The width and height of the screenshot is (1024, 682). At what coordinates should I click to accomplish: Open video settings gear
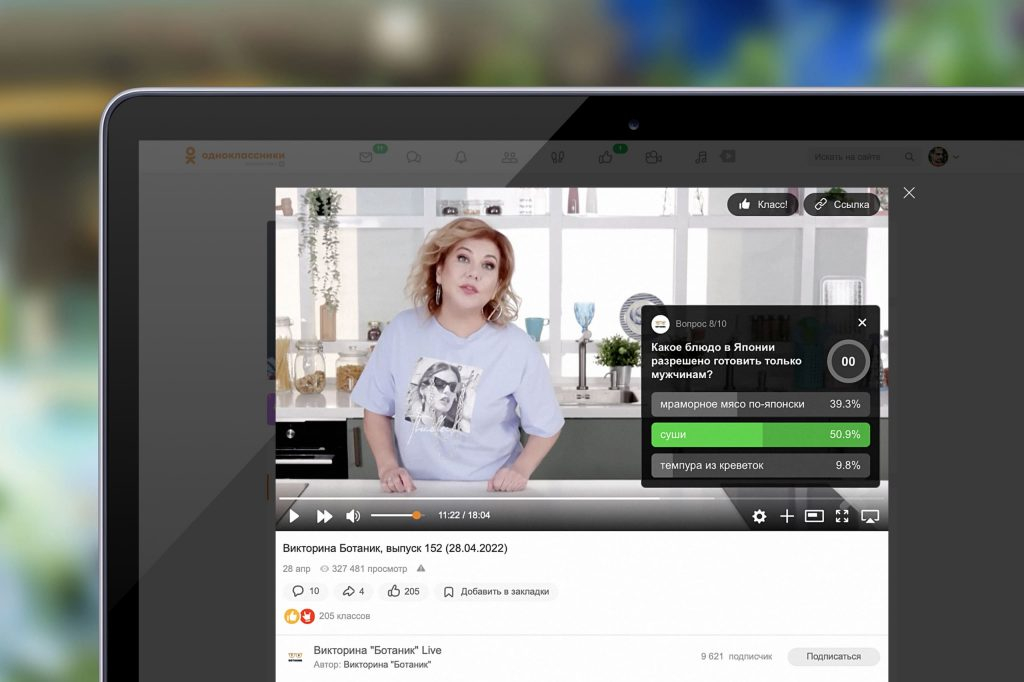tap(759, 517)
